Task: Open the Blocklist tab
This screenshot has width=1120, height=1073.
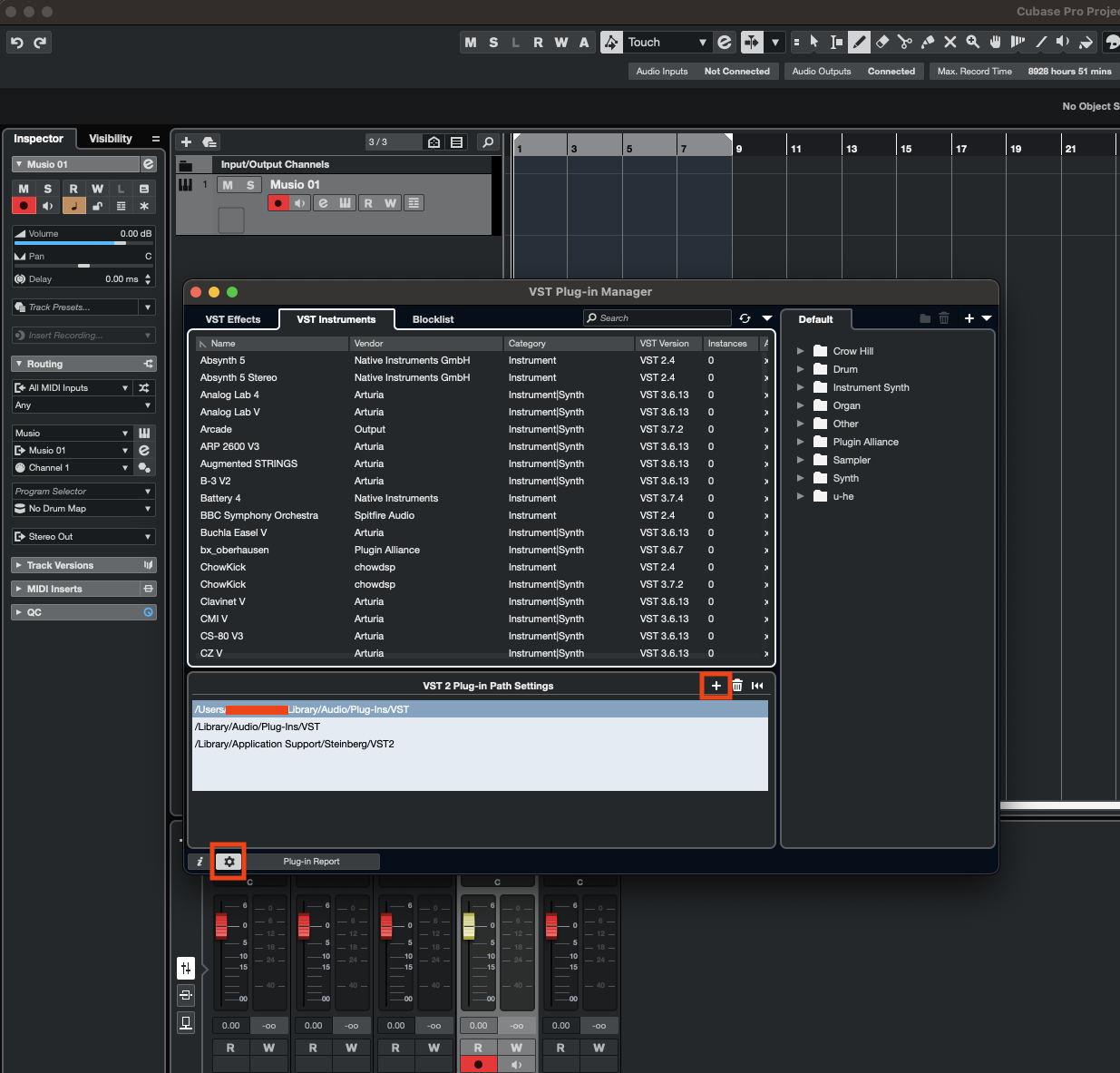Action: point(433,319)
